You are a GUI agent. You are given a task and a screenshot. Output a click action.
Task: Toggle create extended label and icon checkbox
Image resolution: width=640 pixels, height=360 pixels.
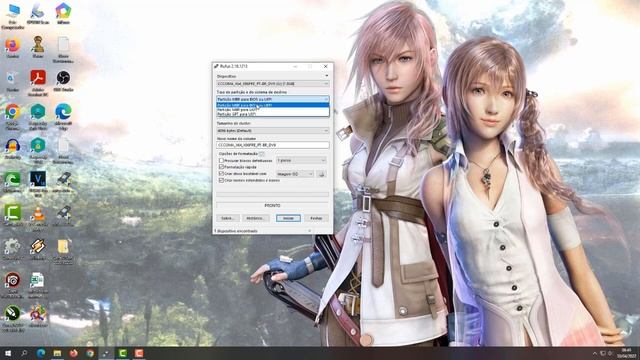point(221,180)
